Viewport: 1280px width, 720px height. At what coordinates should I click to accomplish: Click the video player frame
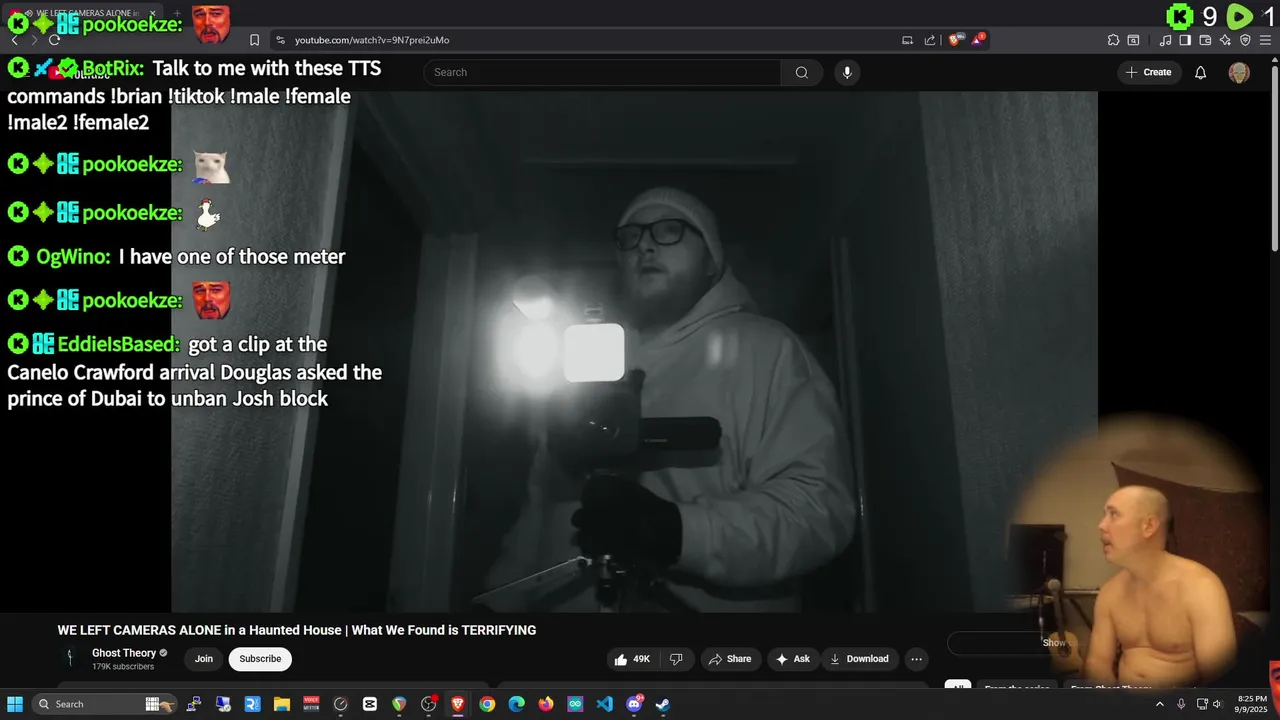[634, 352]
